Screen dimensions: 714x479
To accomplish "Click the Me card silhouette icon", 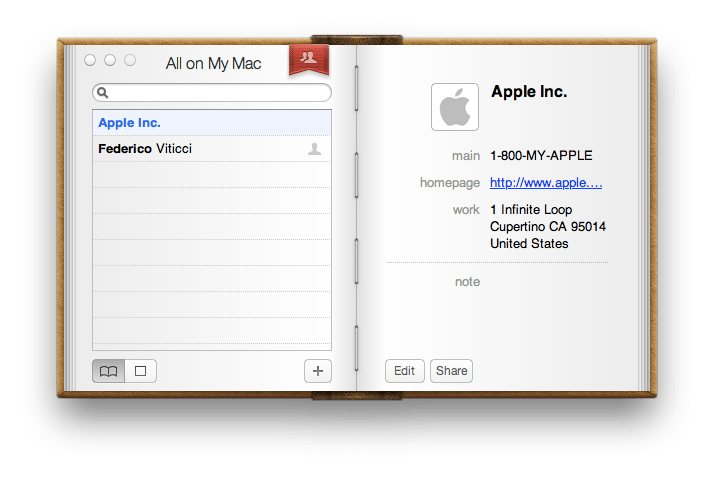I will [314, 149].
